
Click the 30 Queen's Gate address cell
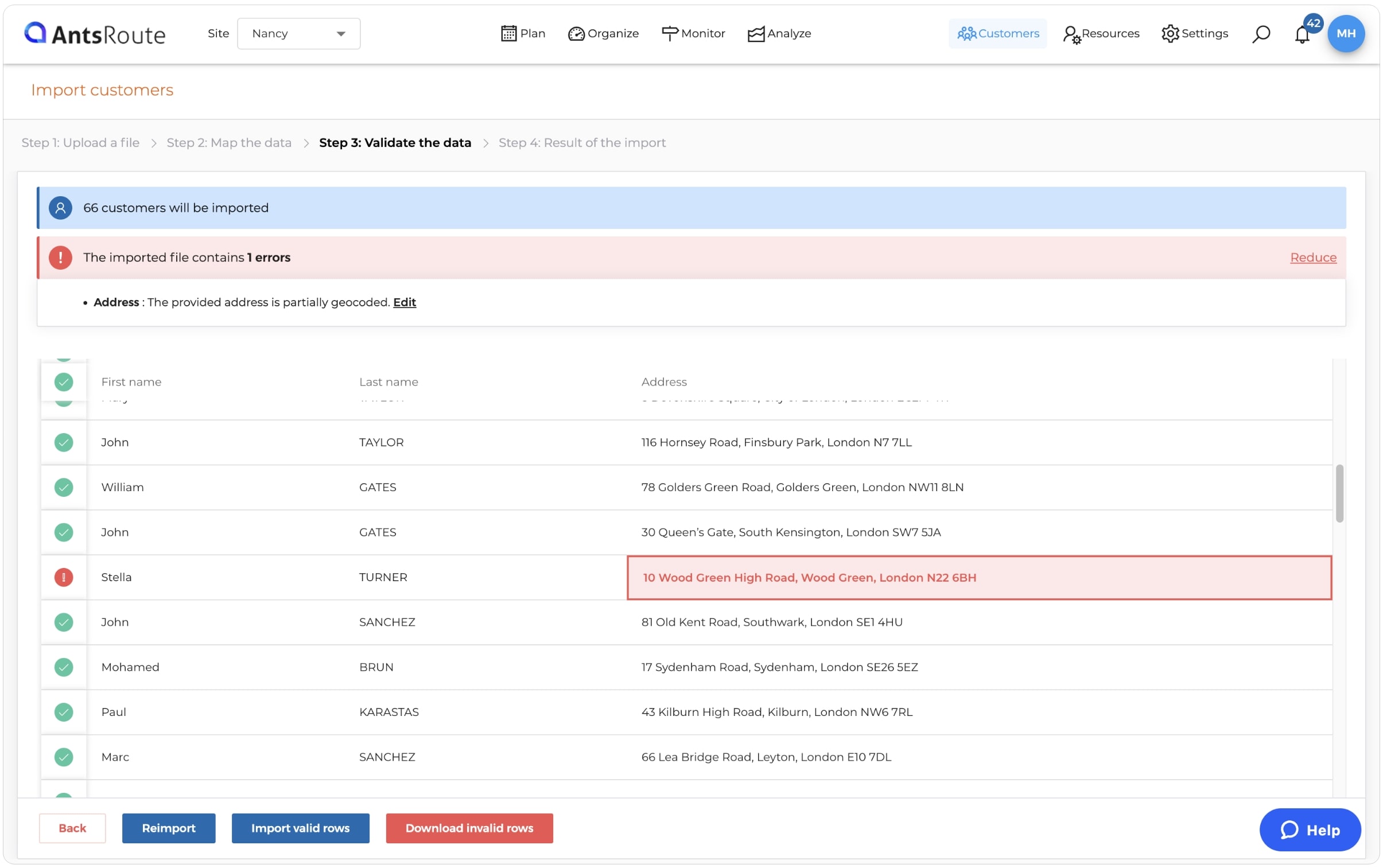point(791,532)
